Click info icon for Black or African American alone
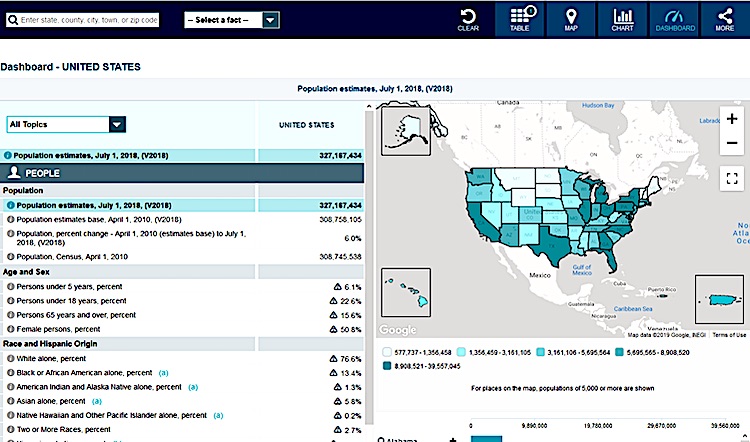This screenshot has height=442, width=750. (11, 373)
